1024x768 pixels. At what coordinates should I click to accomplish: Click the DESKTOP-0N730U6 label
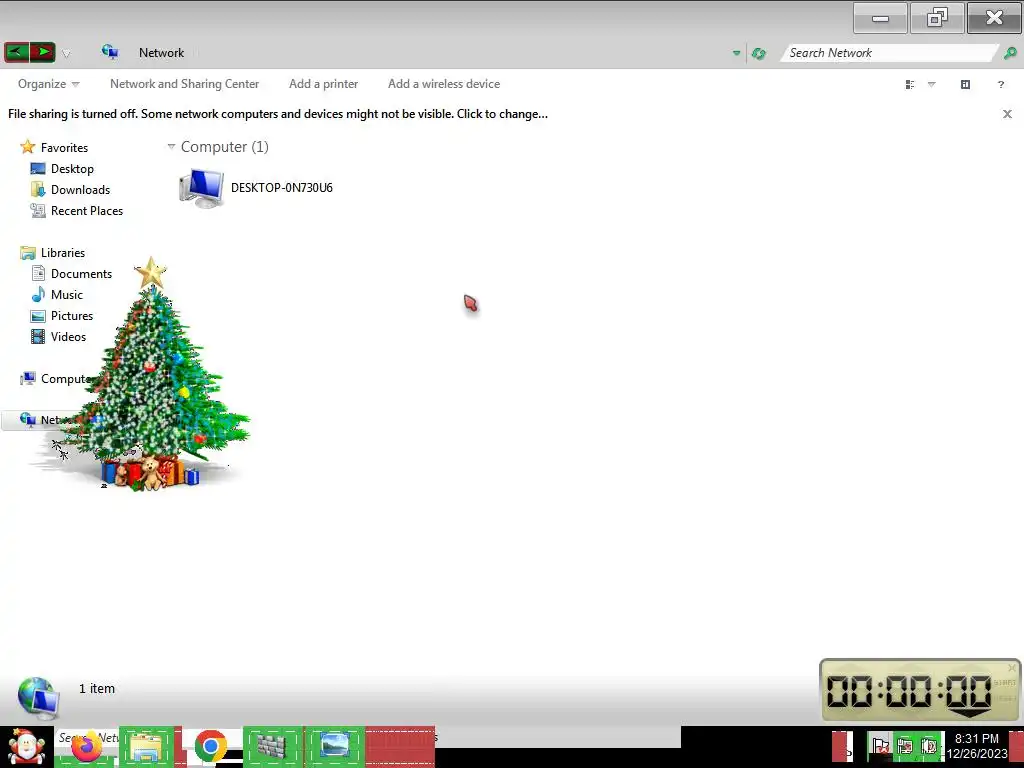click(281, 187)
